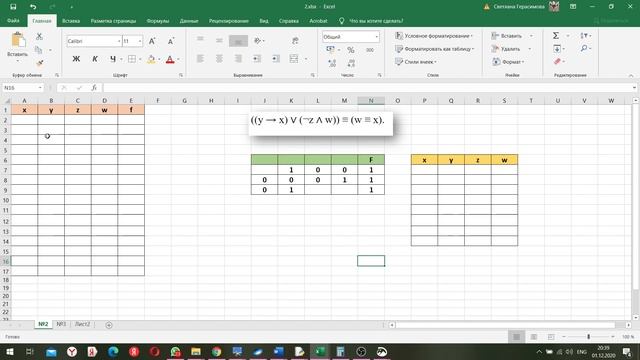
Task: Switch to the Разметка страницы tab
Action: pos(113,21)
